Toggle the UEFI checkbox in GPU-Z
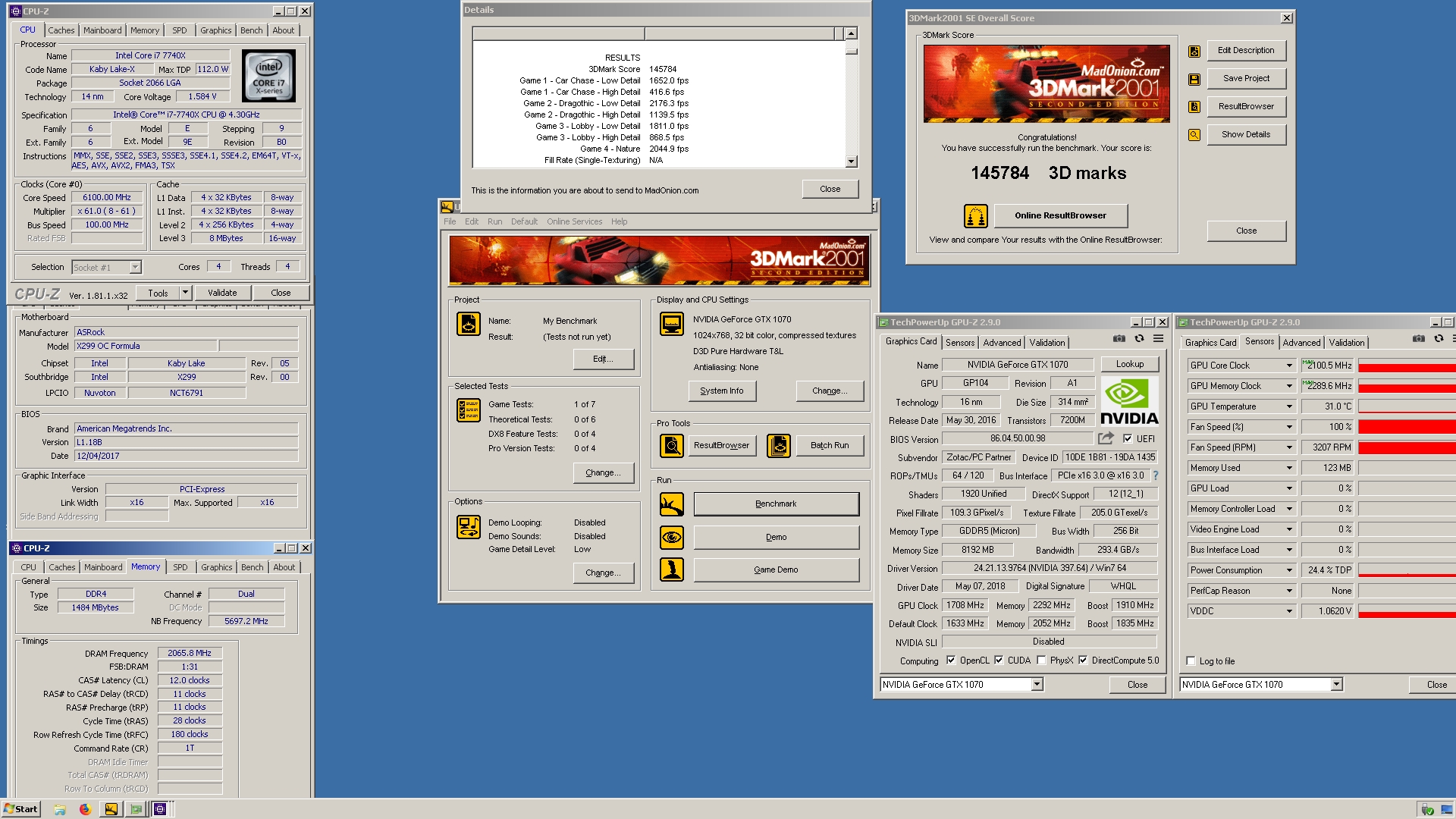The width and height of the screenshot is (1456, 819). coord(1128,439)
